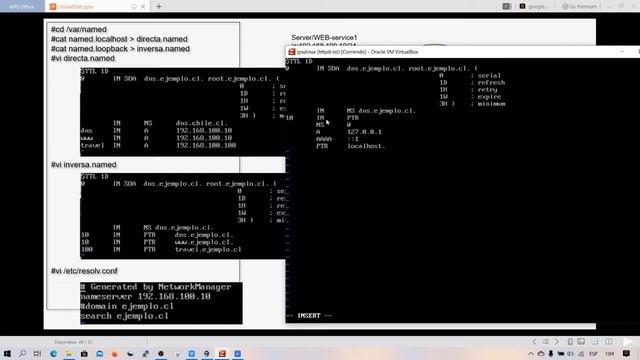Minimize the VirtualBox VM window
640x360 pixels.
(x=622, y=52)
